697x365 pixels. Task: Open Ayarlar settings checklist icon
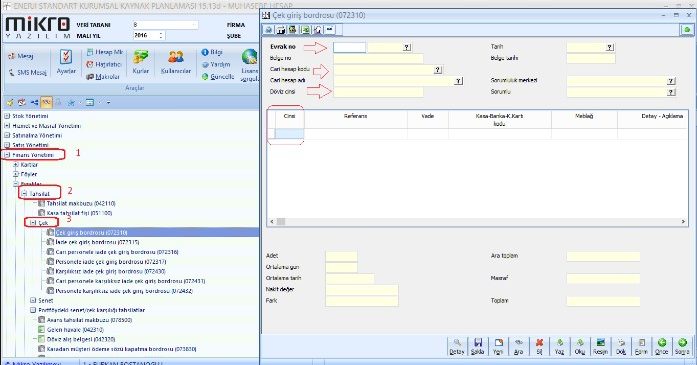coord(66,62)
